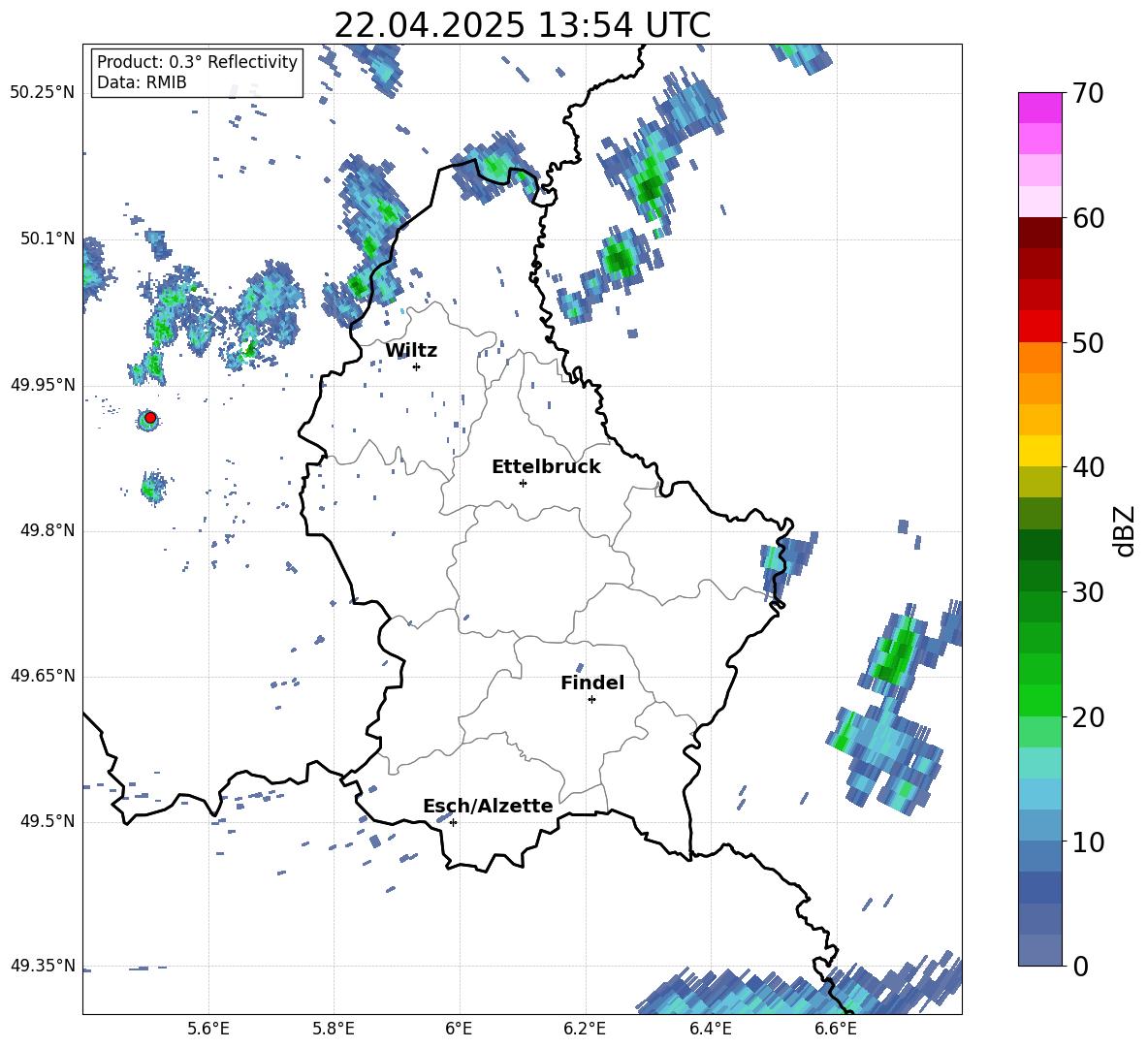
Task: Click the 5.6°E longitude label
Action: (208, 1029)
